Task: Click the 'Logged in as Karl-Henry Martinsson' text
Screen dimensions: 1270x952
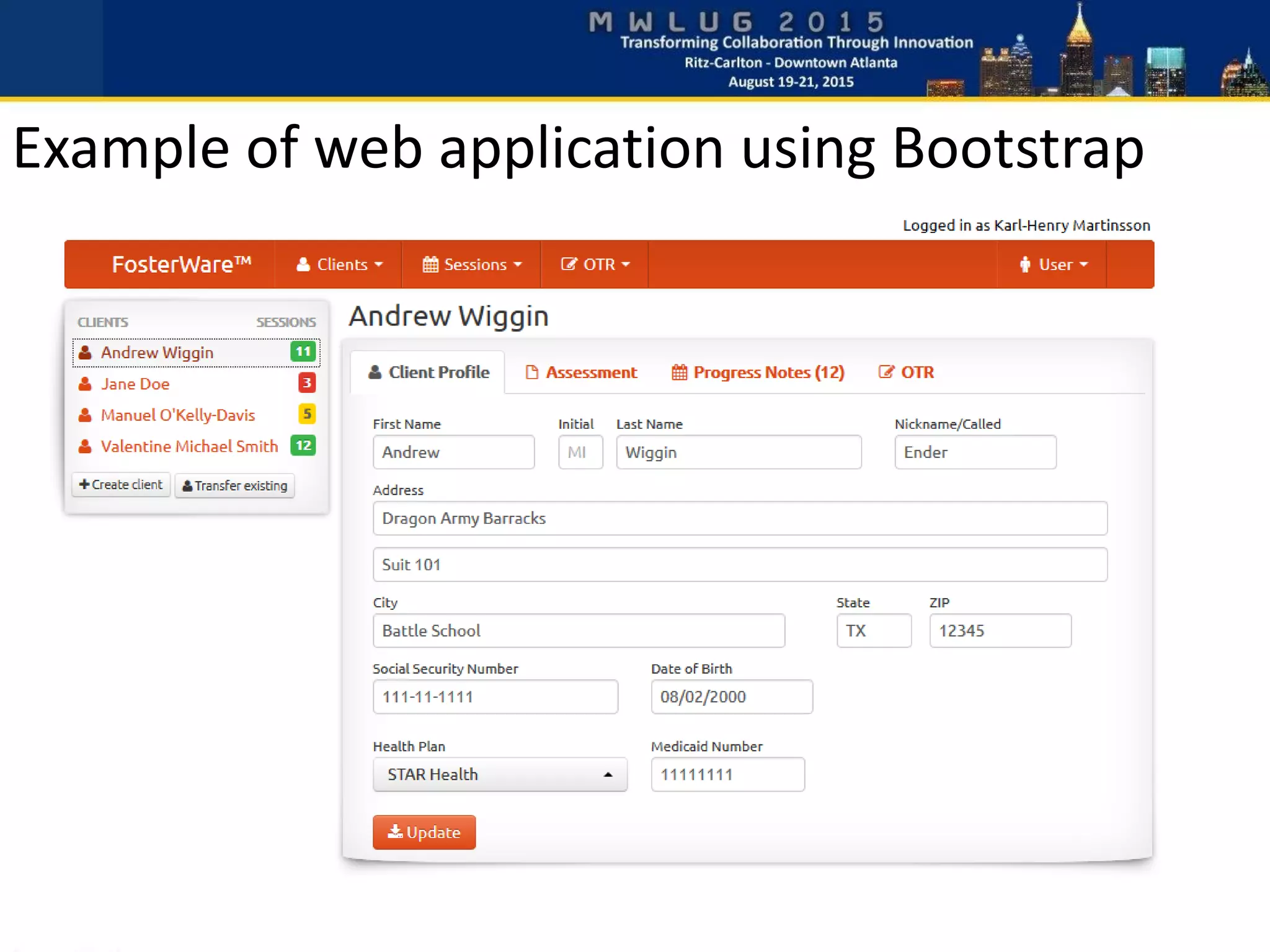Action: (x=1026, y=226)
